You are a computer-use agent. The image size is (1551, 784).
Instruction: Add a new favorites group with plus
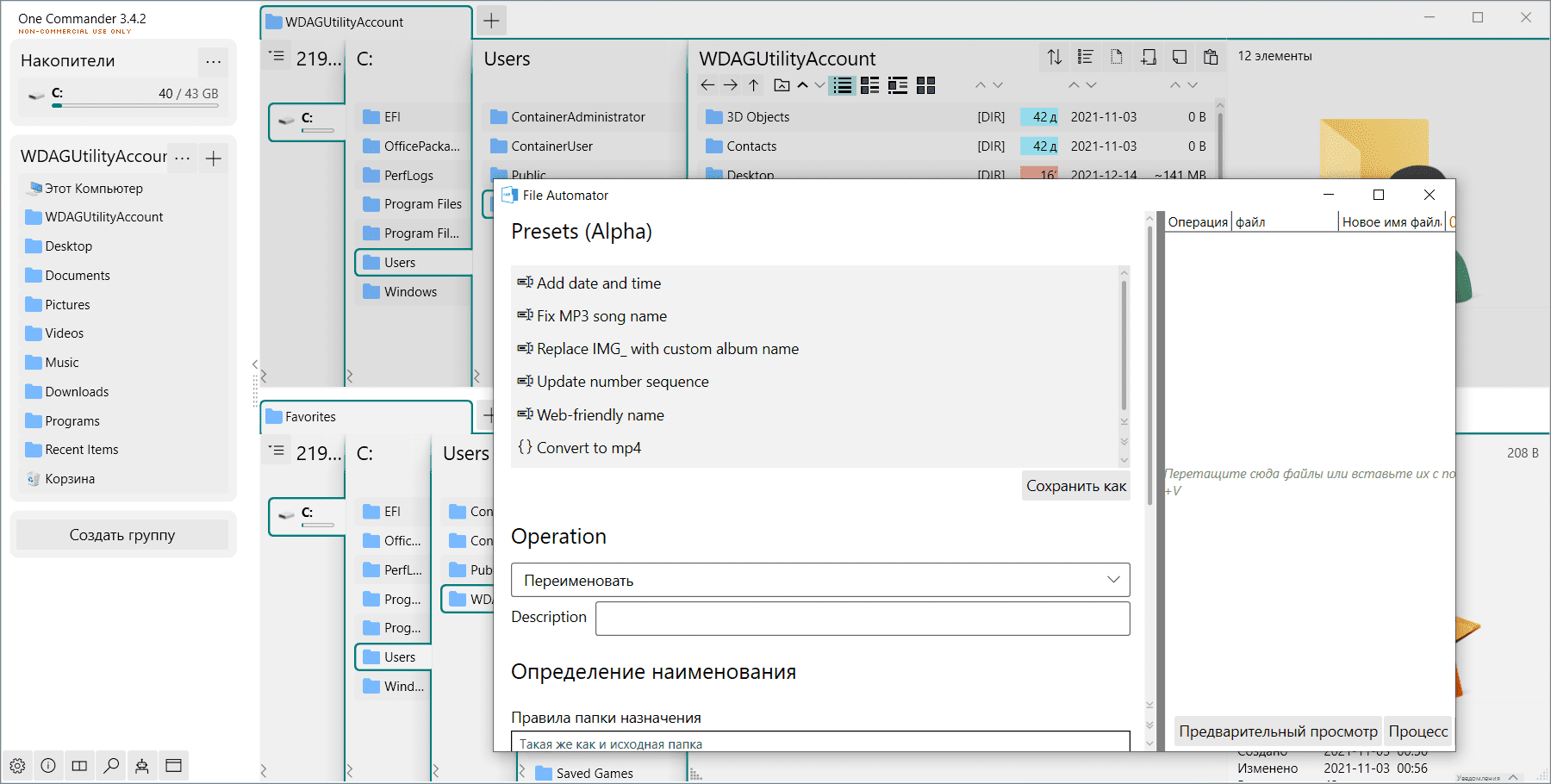(x=214, y=158)
